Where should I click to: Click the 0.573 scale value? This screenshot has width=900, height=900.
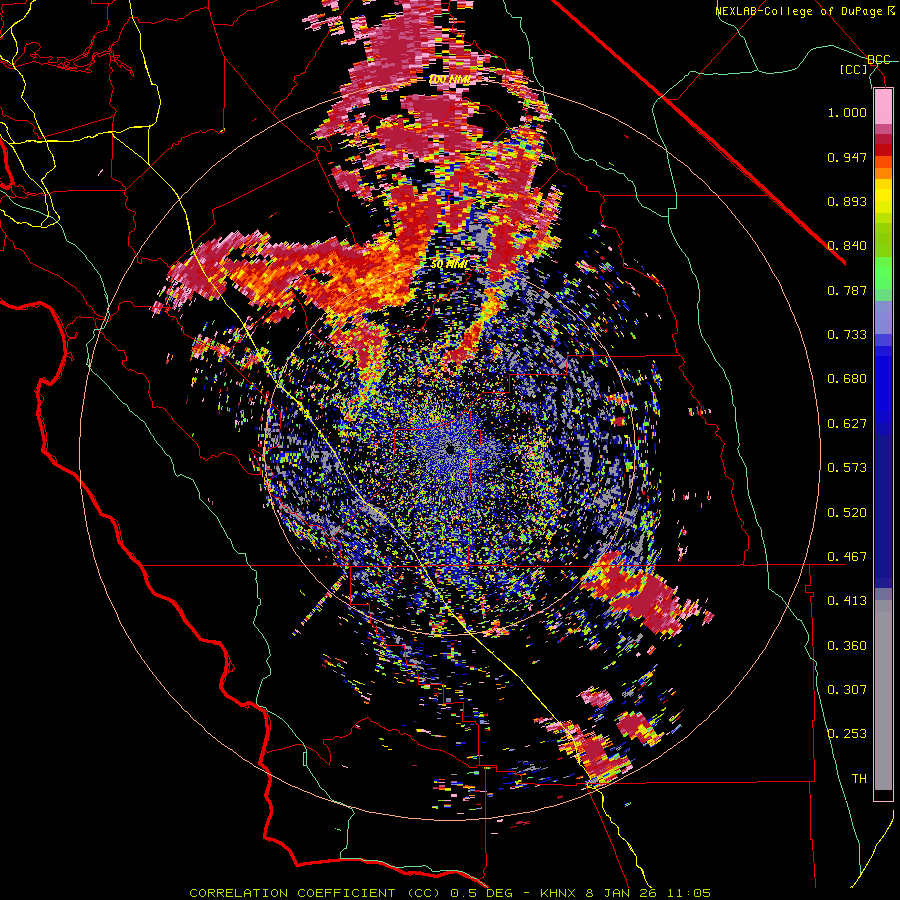tap(847, 468)
